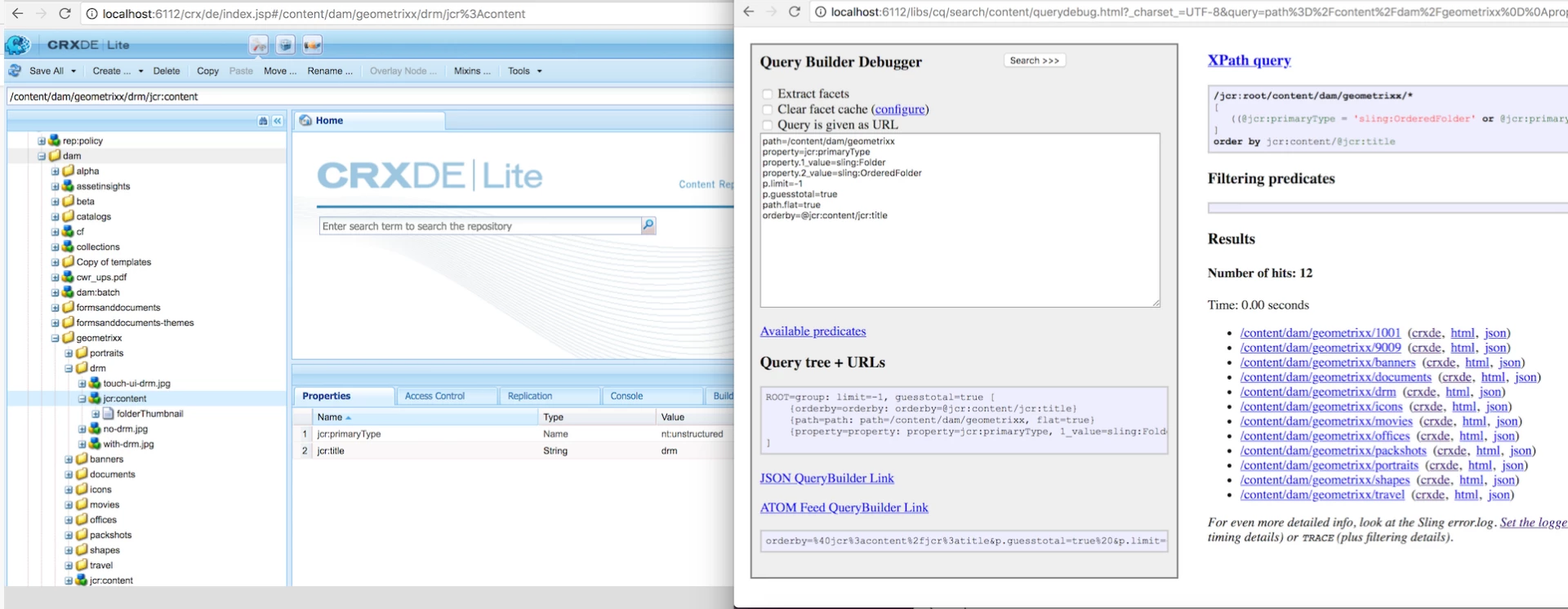Click the site info icon in CRXDE address bar
Image resolution: width=1568 pixels, height=609 pixels.
[92, 14]
